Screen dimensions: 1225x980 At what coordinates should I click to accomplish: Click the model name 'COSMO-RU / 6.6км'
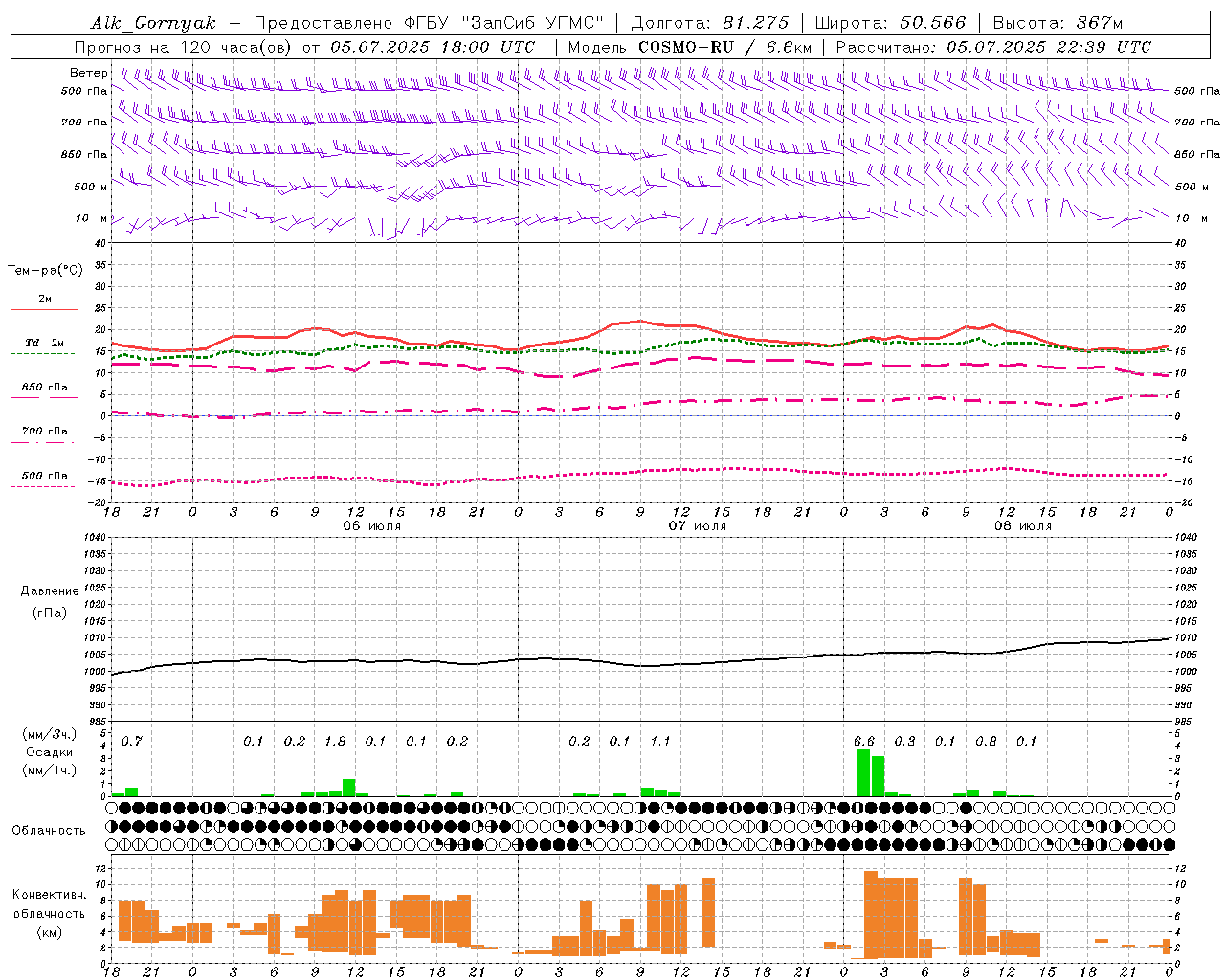click(x=725, y=47)
